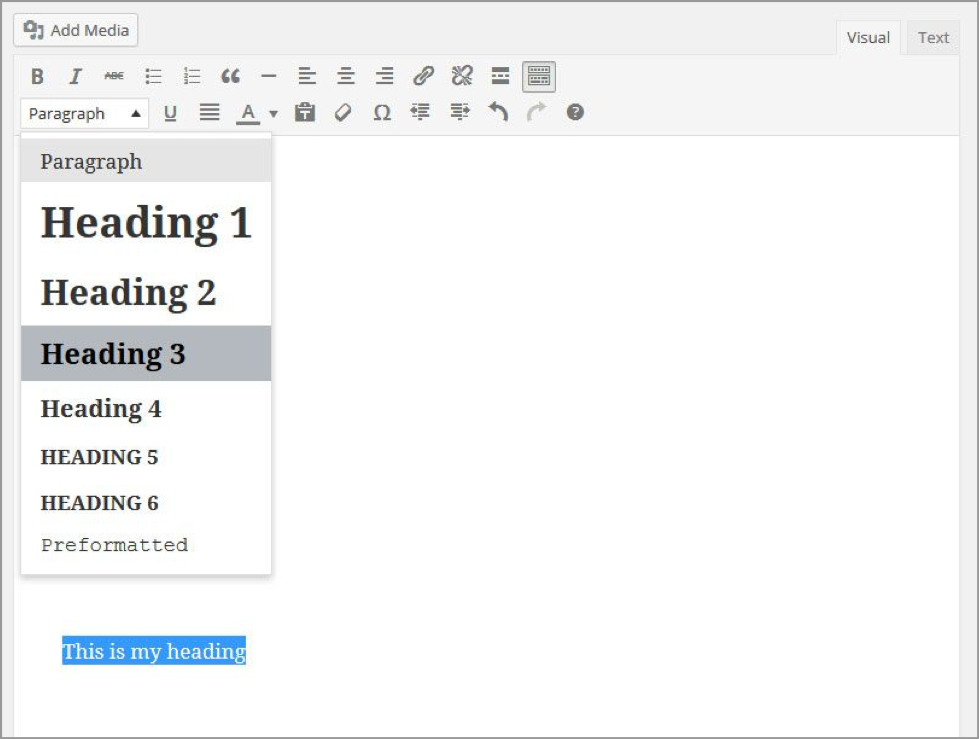Toggle bulleted list formatting

coord(152,75)
